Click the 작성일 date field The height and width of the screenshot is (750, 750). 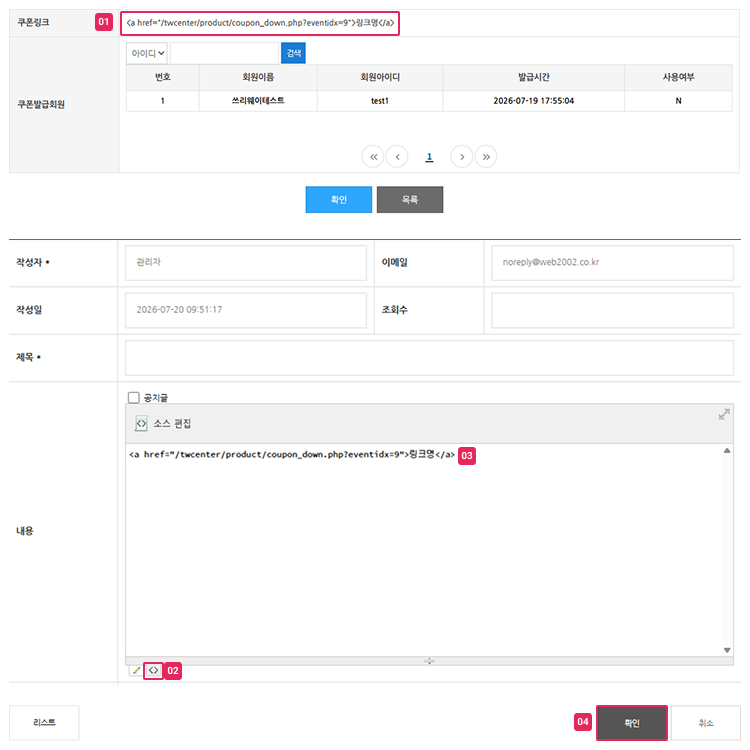pyautogui.click(x=246, y=310)
